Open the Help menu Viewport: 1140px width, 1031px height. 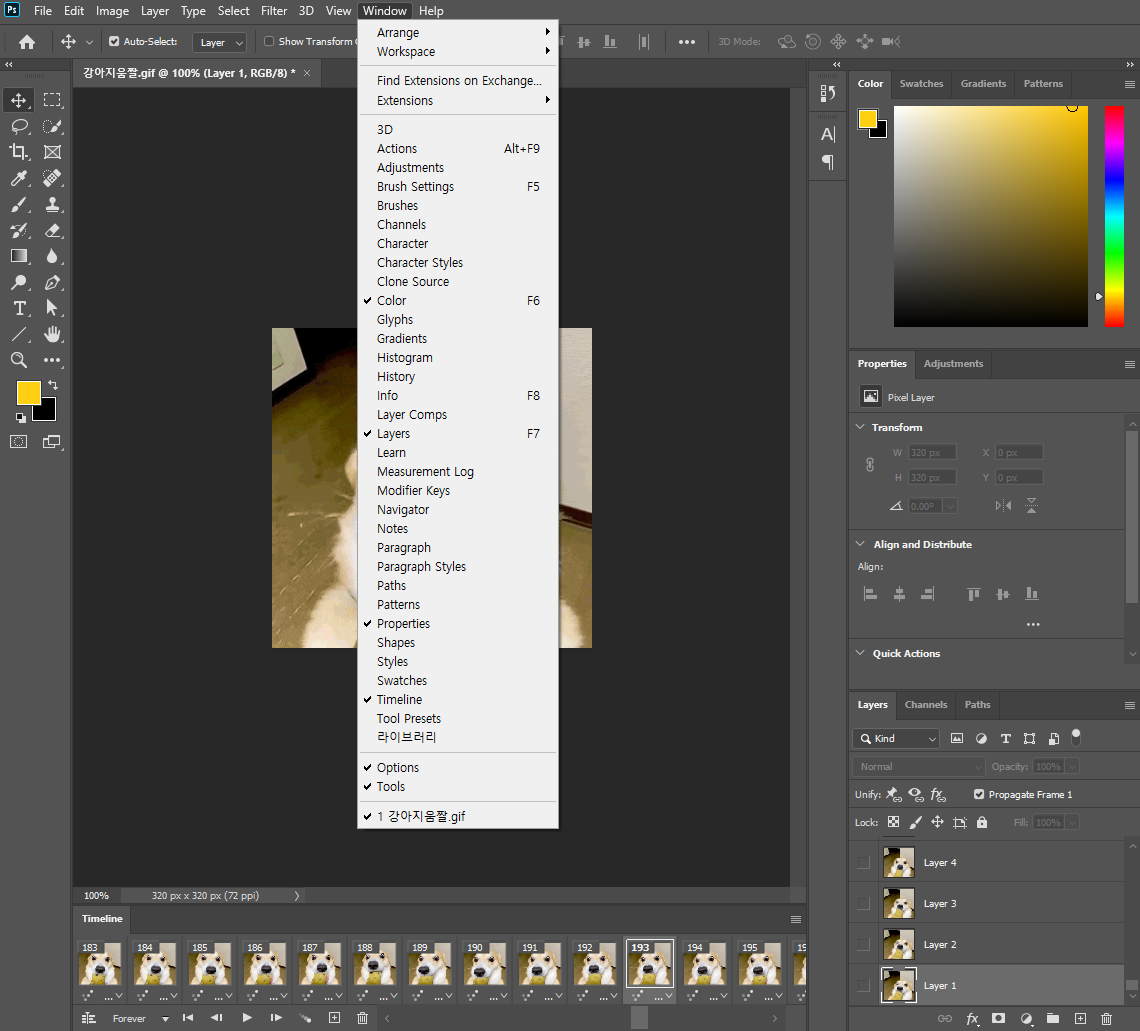431,11
